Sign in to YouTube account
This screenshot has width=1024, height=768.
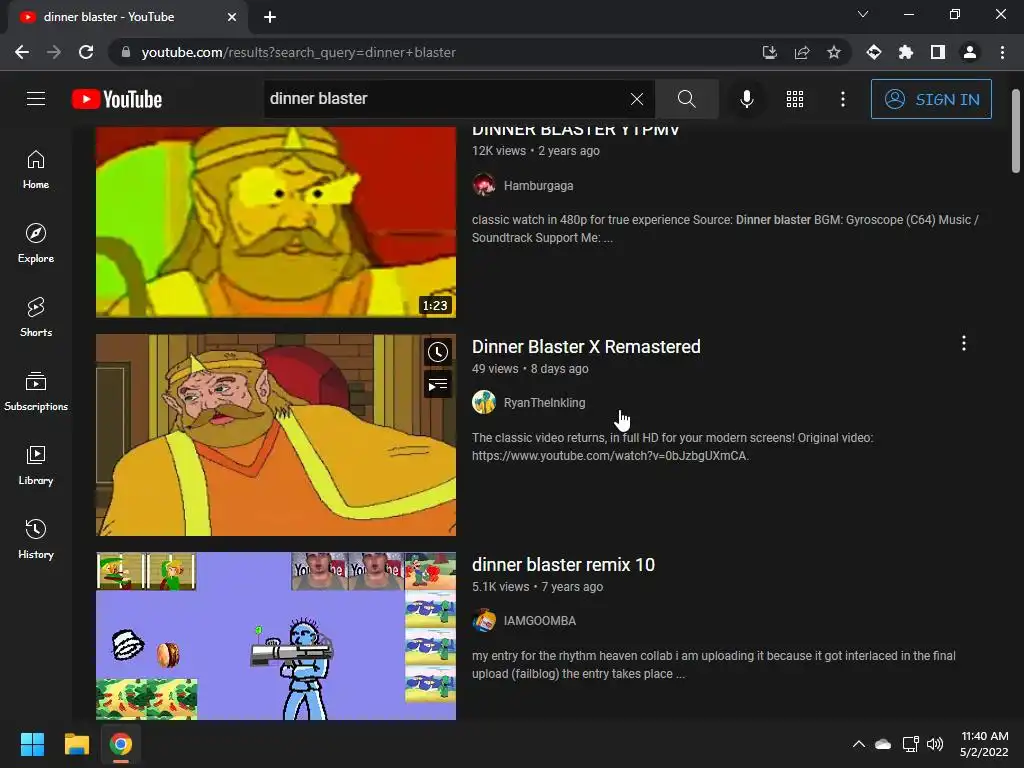click(931, 99)
